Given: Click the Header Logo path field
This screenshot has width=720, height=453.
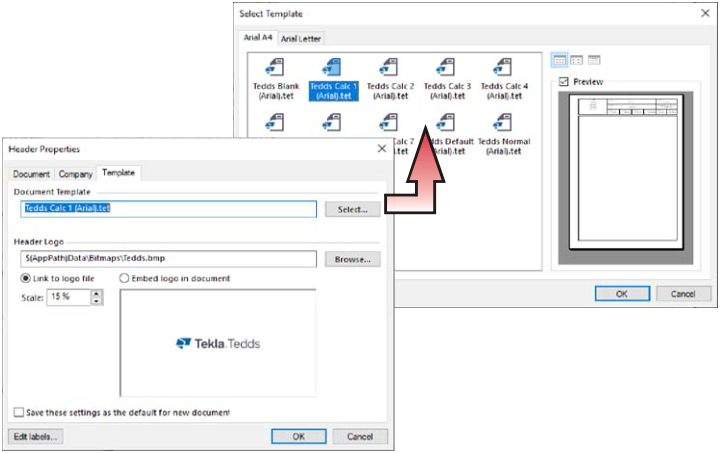Looking at the screenshot, I should (x=169, y=259).
